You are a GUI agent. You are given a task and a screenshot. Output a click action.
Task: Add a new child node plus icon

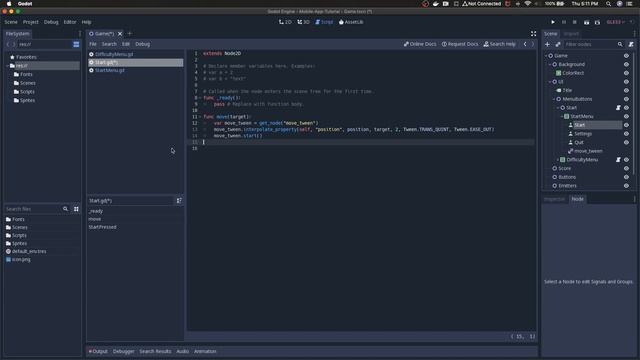tap(547, 44)
